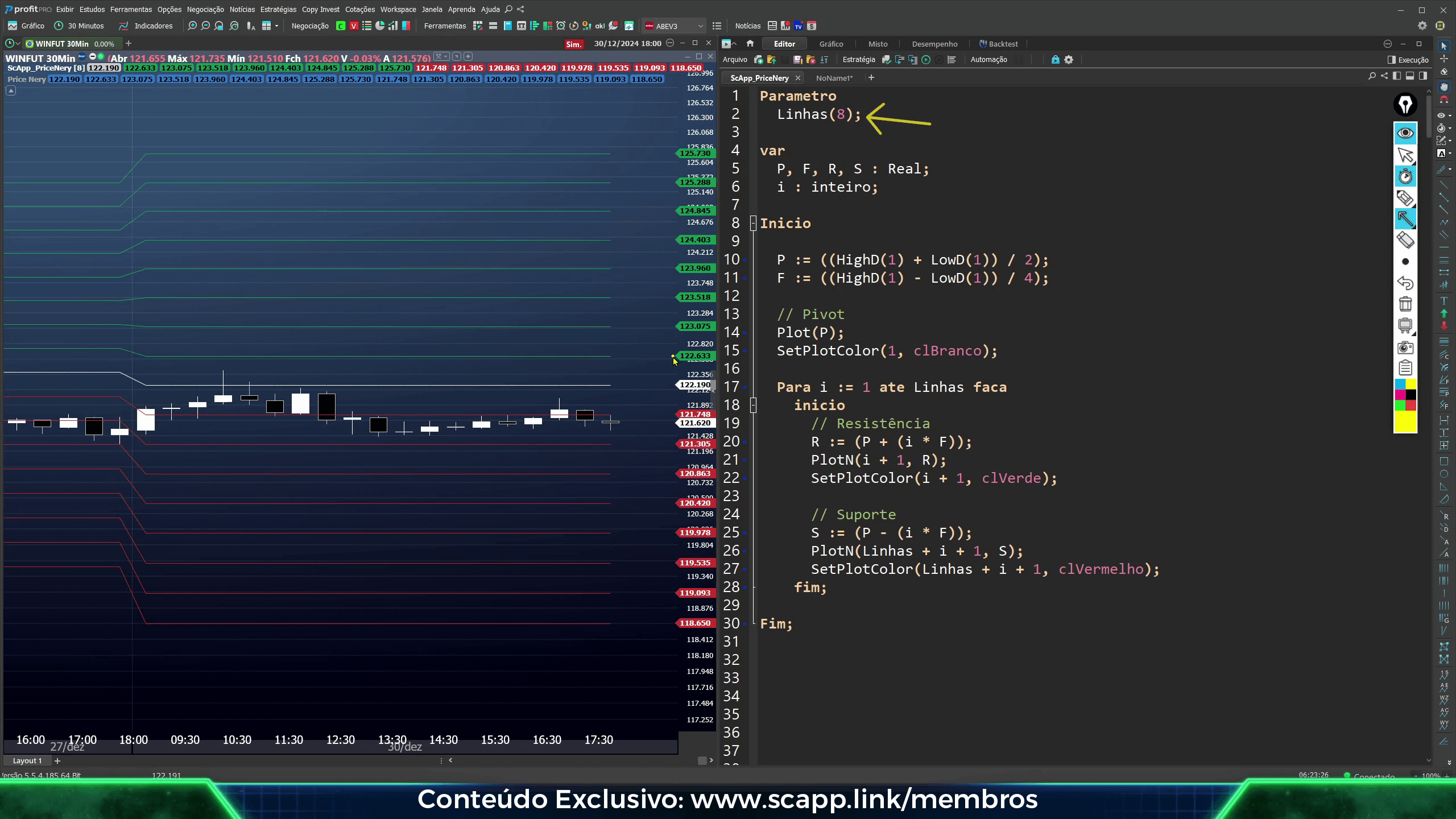Run the strategy with play icon
The image size is (1456, 819).
point(926,60)
